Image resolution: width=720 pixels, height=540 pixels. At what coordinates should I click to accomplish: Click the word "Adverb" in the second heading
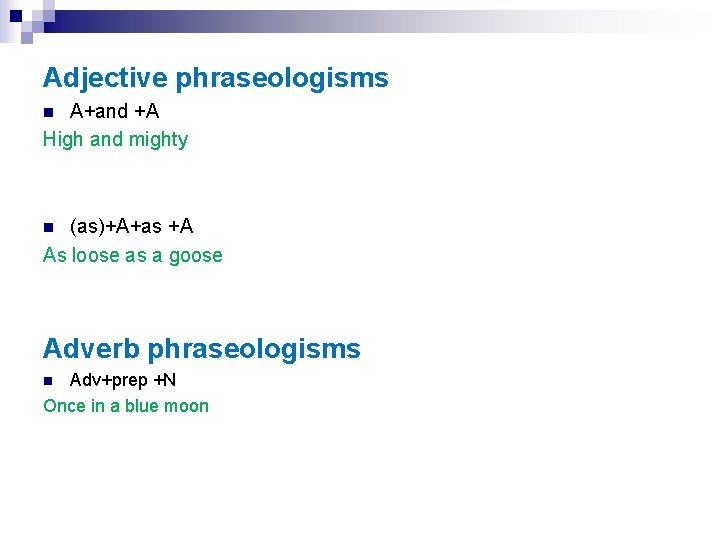[x=91, y=349]
